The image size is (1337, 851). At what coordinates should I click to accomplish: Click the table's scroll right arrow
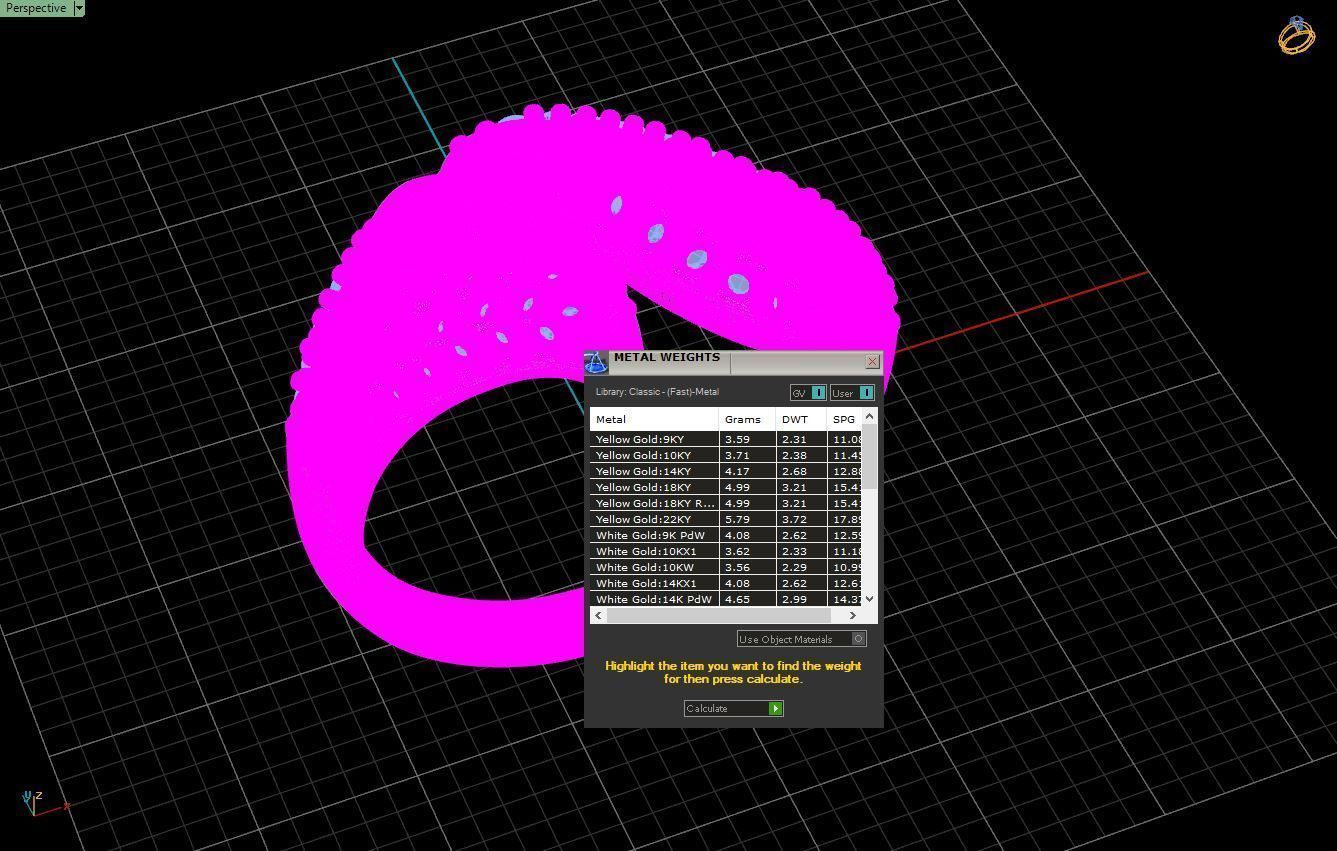853,615
